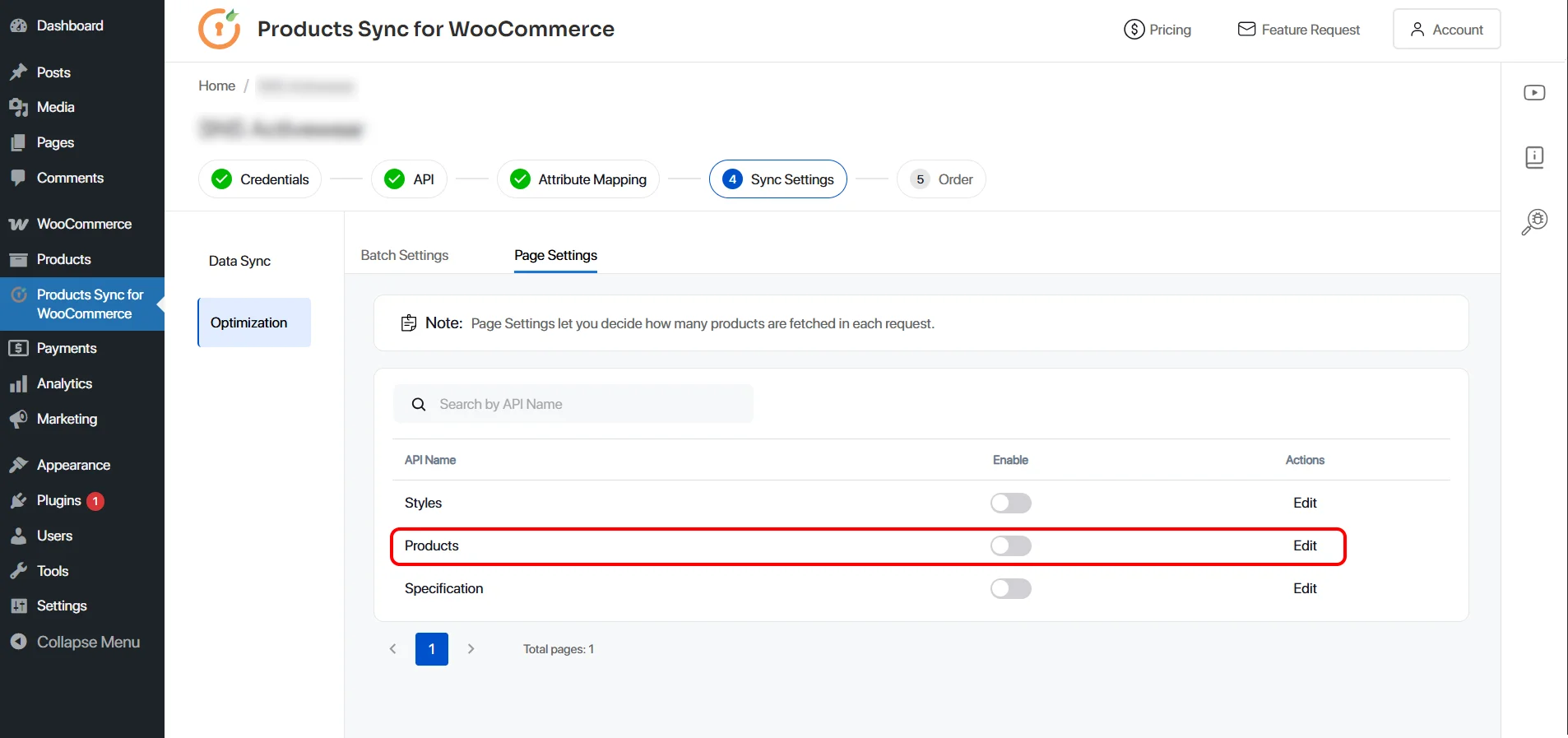
Task: Click the Products Sync plugin sidebar icon
Action: pos(18,295)
